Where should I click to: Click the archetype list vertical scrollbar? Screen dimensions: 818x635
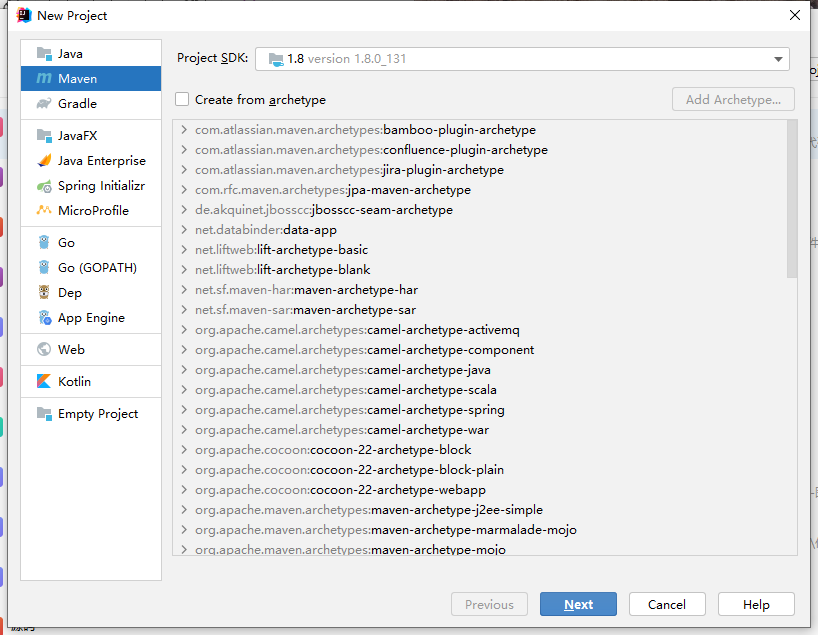click(x=792, y=200)
